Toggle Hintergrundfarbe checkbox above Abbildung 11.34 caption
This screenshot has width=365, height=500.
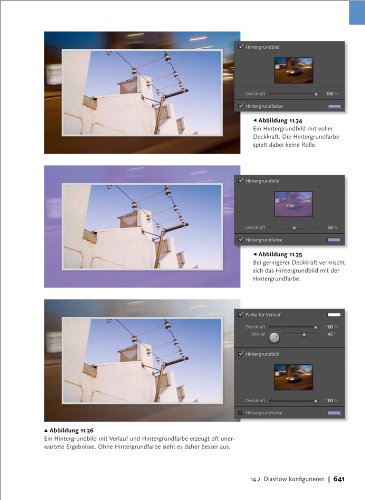tap(241, 106)
